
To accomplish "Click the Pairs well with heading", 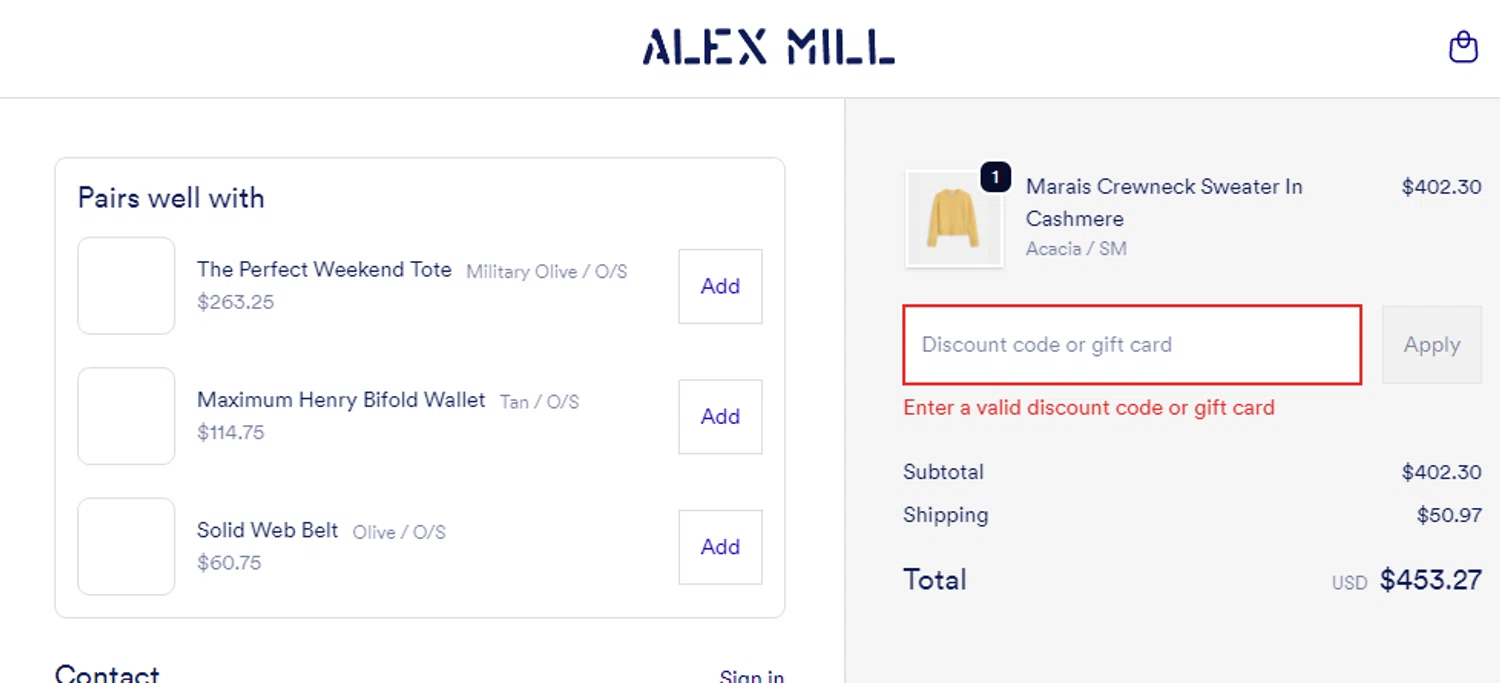I will (x=171, y=198).
